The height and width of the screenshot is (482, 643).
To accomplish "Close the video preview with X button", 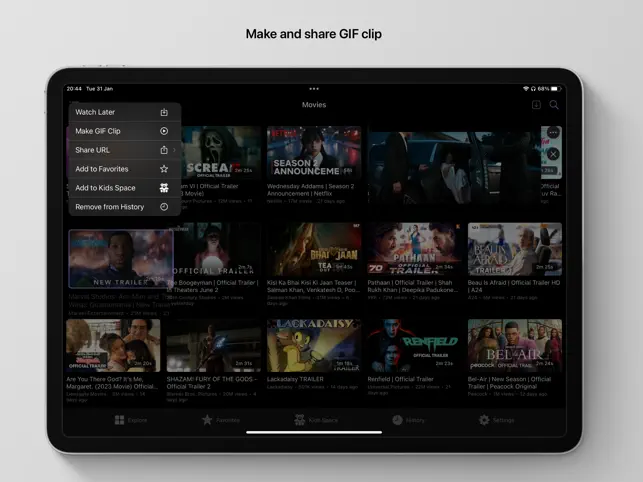I will click(553, 154).
